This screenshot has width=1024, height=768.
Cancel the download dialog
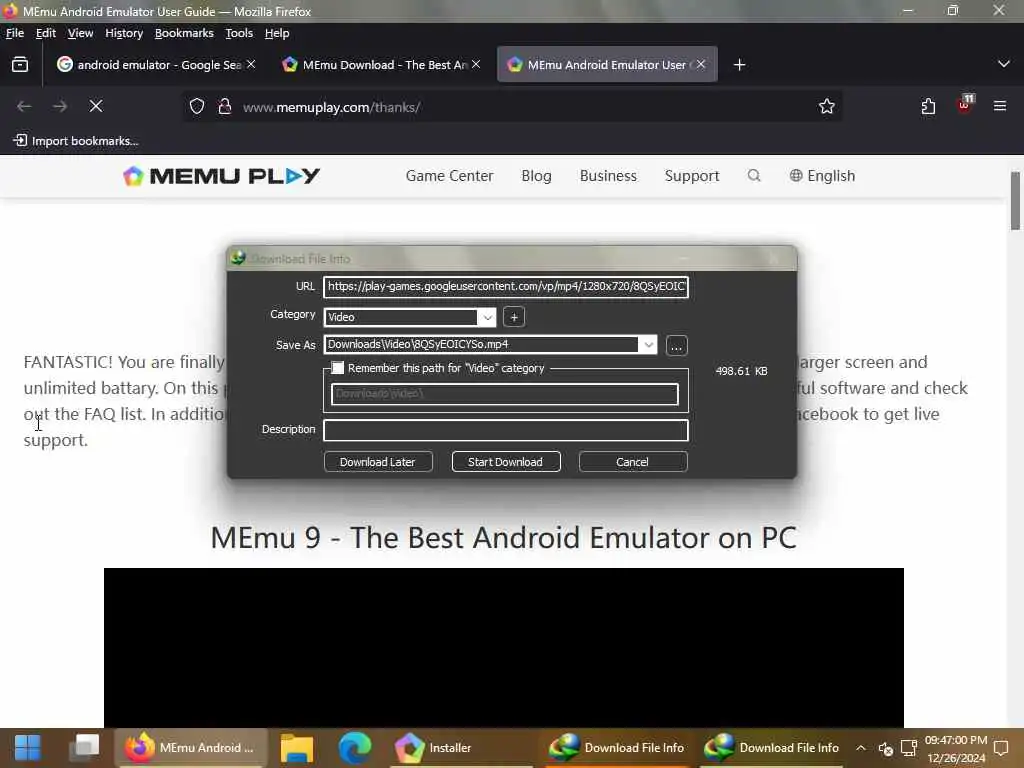[x=632, y=462]
